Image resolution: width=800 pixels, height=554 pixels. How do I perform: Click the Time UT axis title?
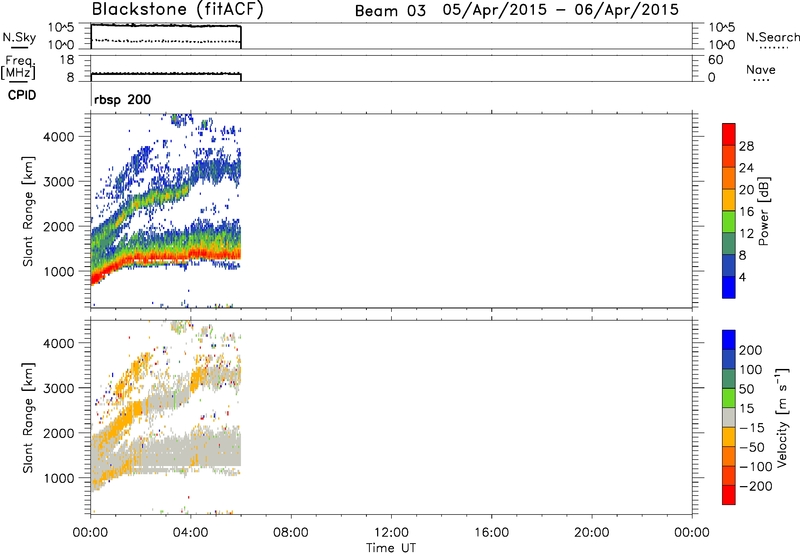(x=391, y=548)
